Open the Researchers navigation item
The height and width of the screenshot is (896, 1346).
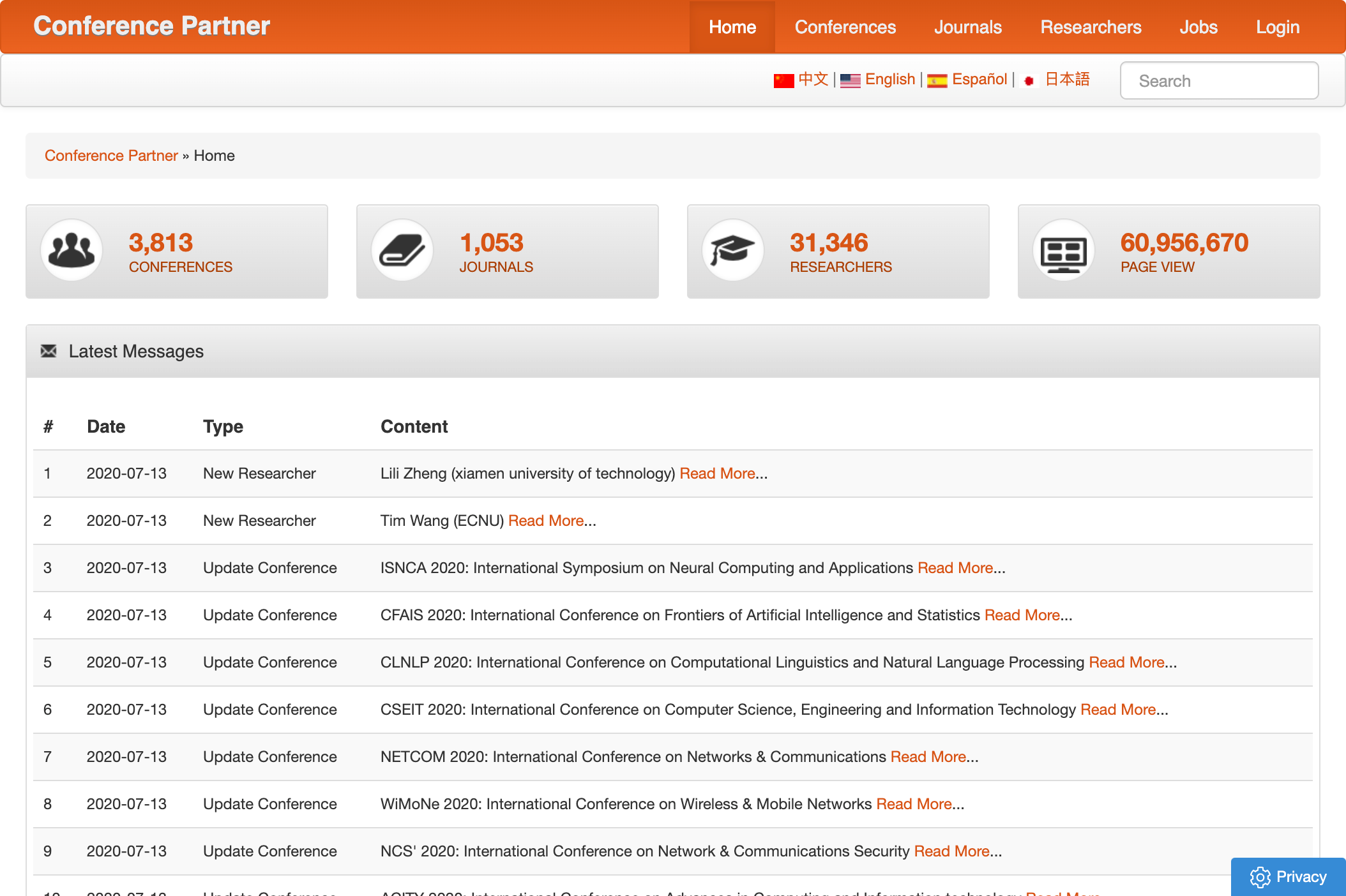click(x=1091, y=27)
